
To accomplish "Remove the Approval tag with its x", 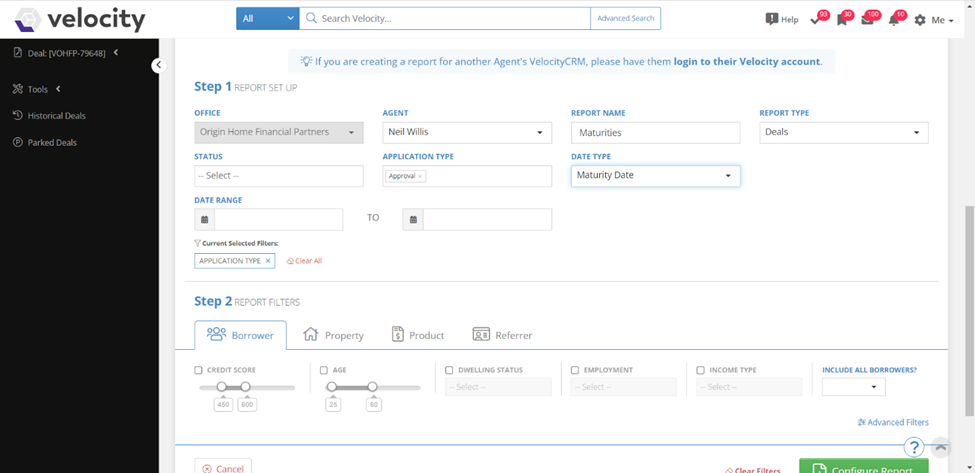I will coord(420,177).
